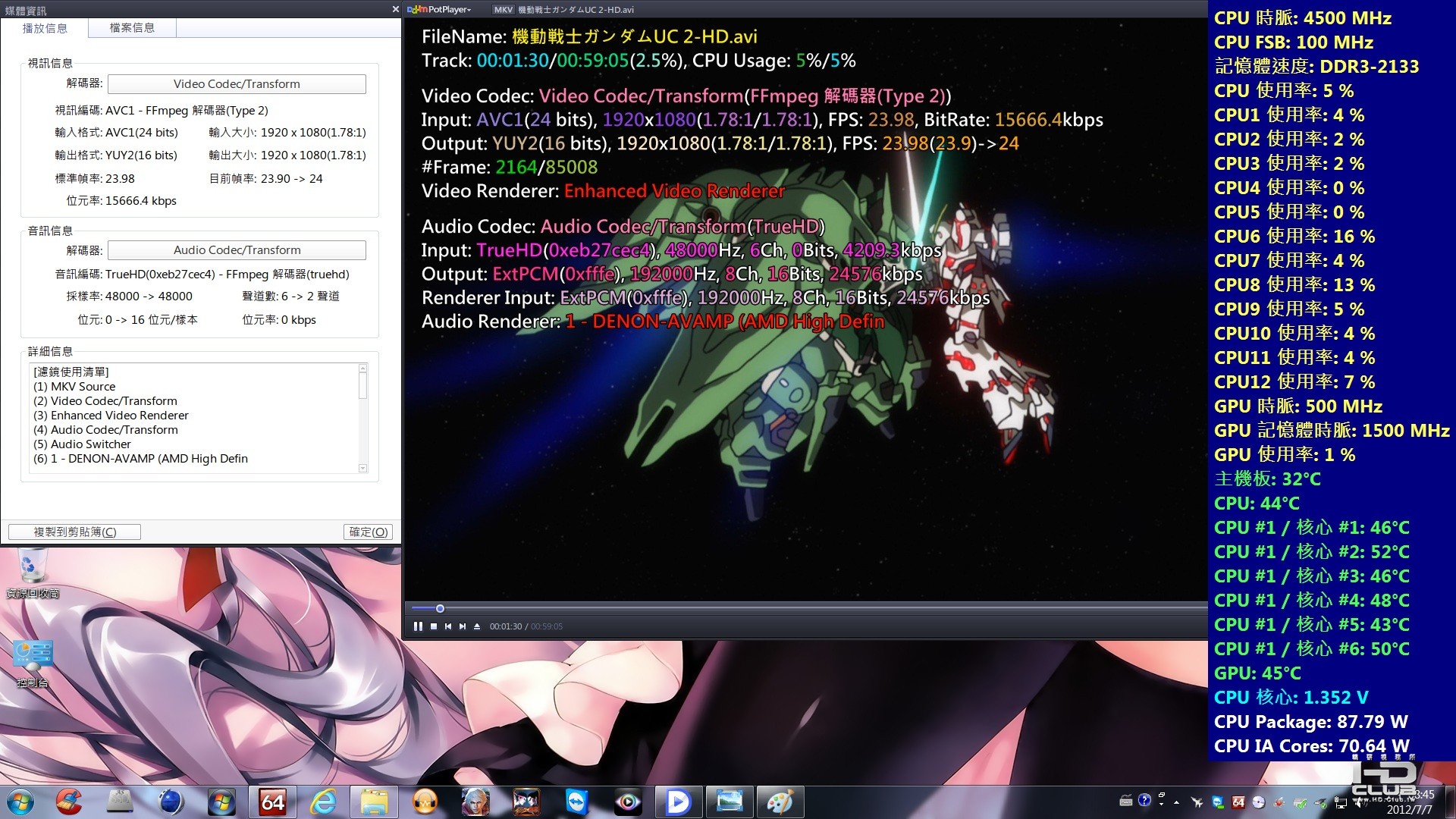Click 'CPU 時脈: 4500 MHz' in sensor panel
Screen dimensions: 1456x819
(x=1302, y=18)
